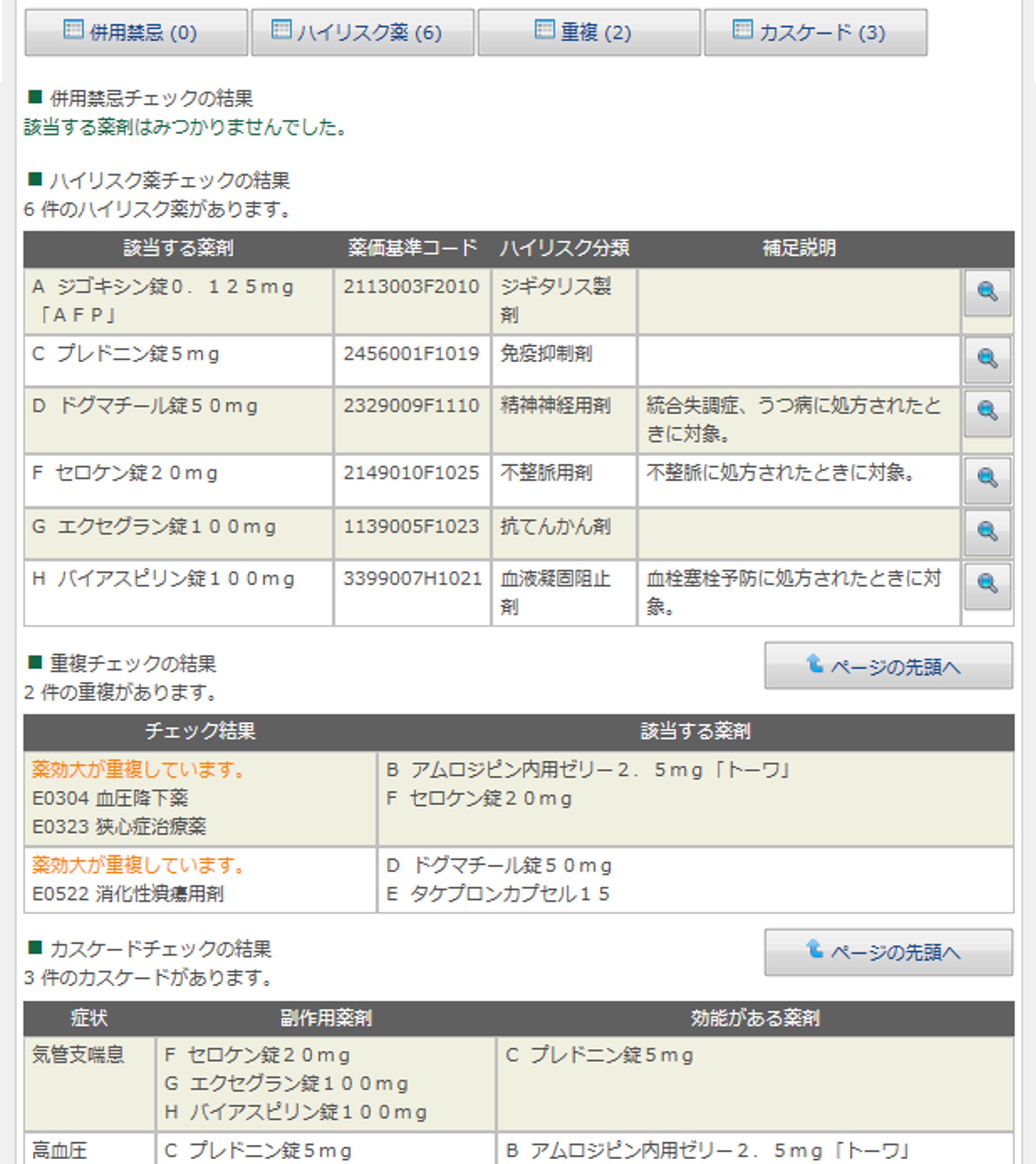Click up-arrow icon in 重複 section's ページの先頭へ button

[x=815, y=663]
